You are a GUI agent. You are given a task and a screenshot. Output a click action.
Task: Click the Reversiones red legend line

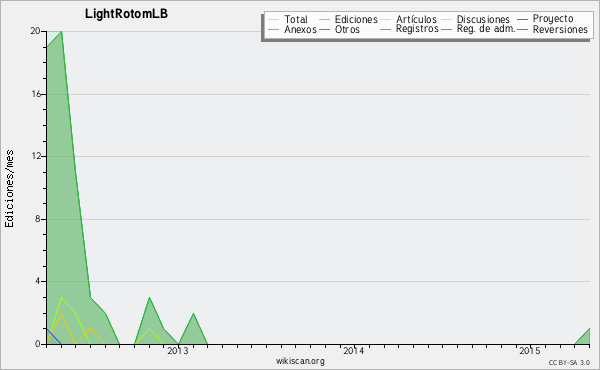click(522, 29)
